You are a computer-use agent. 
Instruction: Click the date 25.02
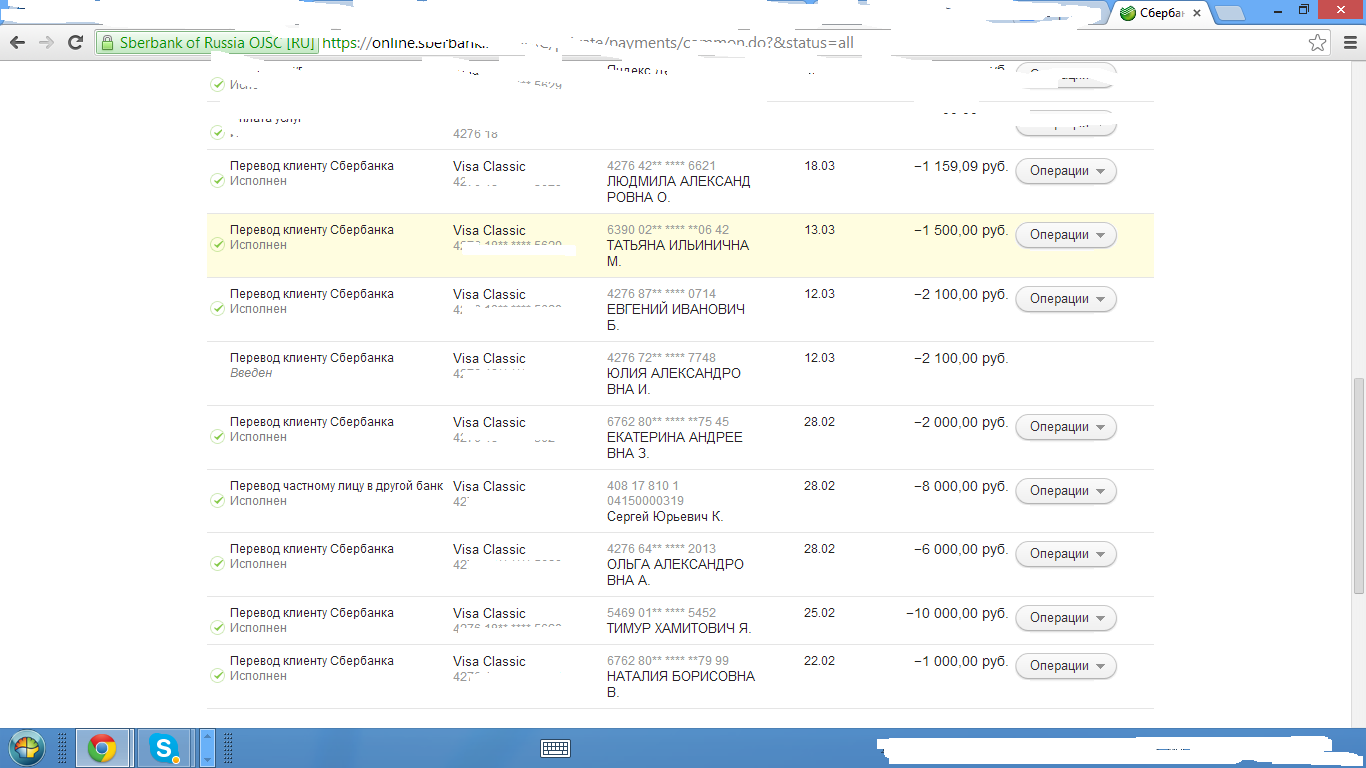[819, 613]
